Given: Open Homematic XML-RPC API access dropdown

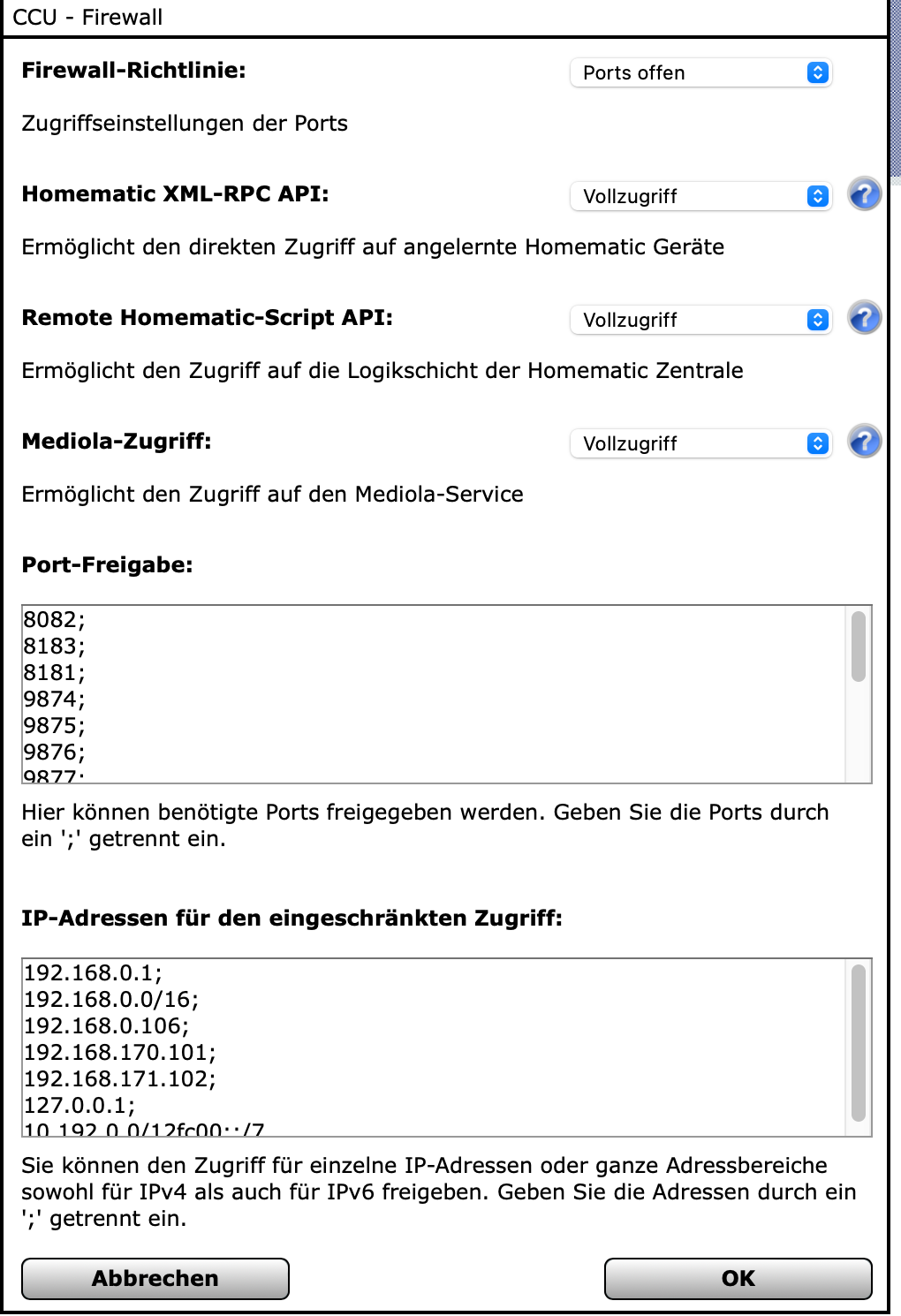Looking at the screenshot, I should [700, 196].
